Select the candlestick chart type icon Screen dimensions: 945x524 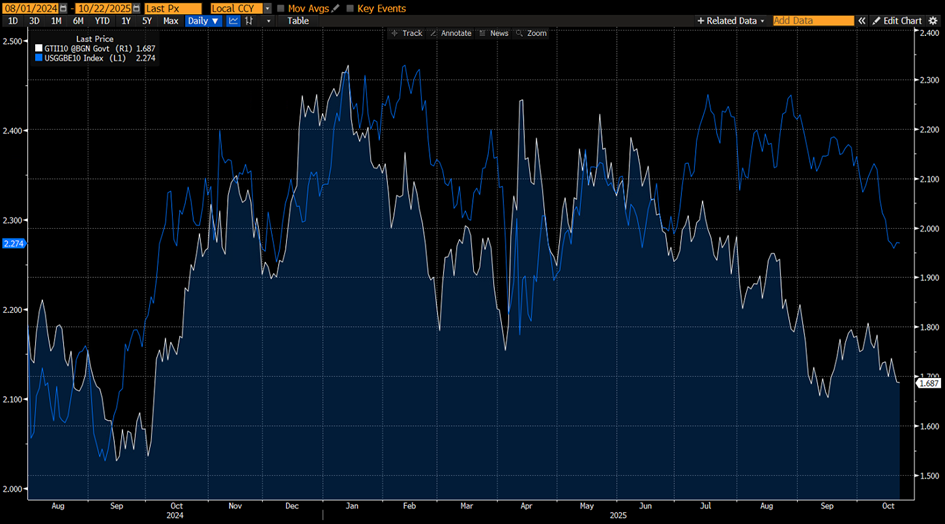(x=250, y=20)
